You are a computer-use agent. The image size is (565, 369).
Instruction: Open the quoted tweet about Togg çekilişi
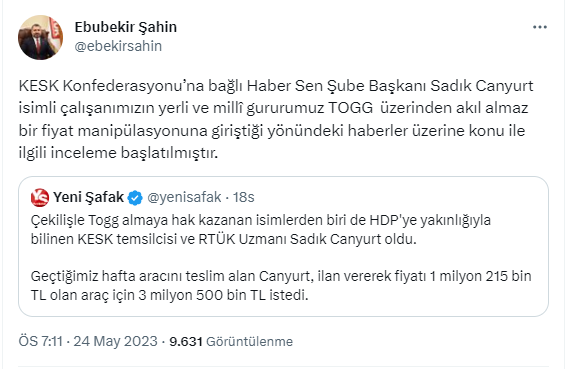point(283,246)
